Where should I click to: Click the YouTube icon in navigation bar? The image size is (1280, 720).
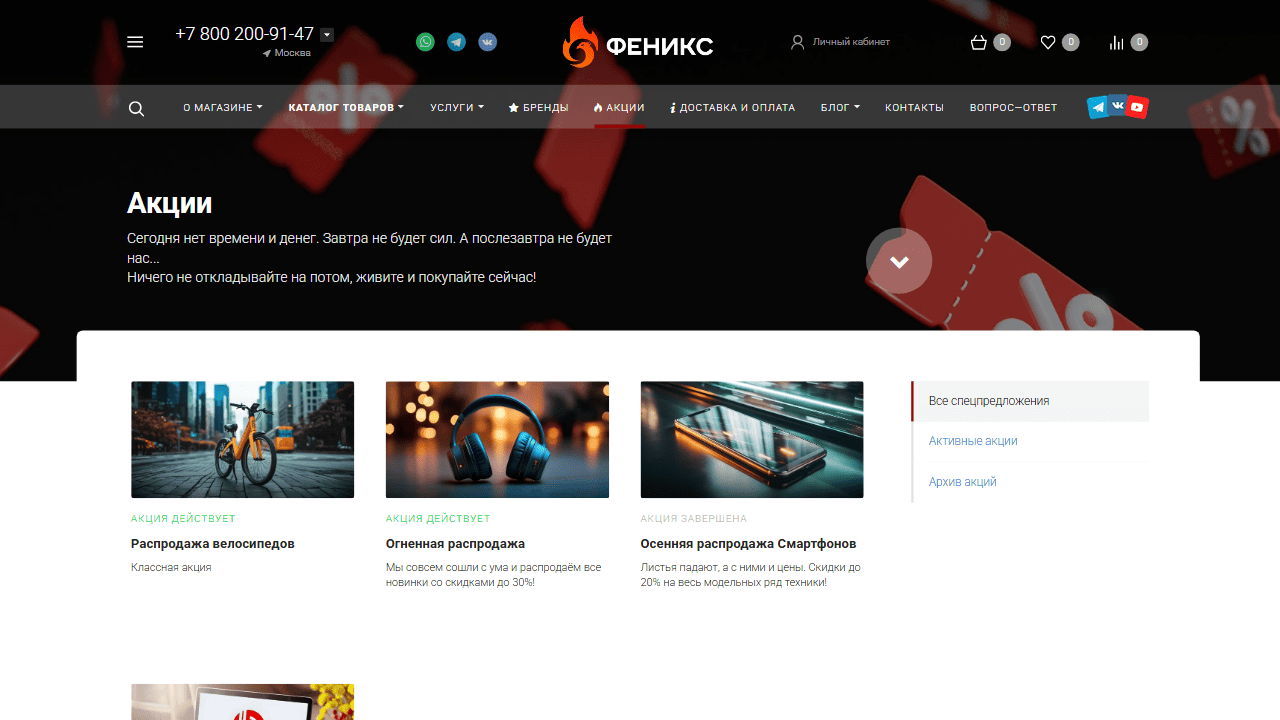pos(1137,107)
